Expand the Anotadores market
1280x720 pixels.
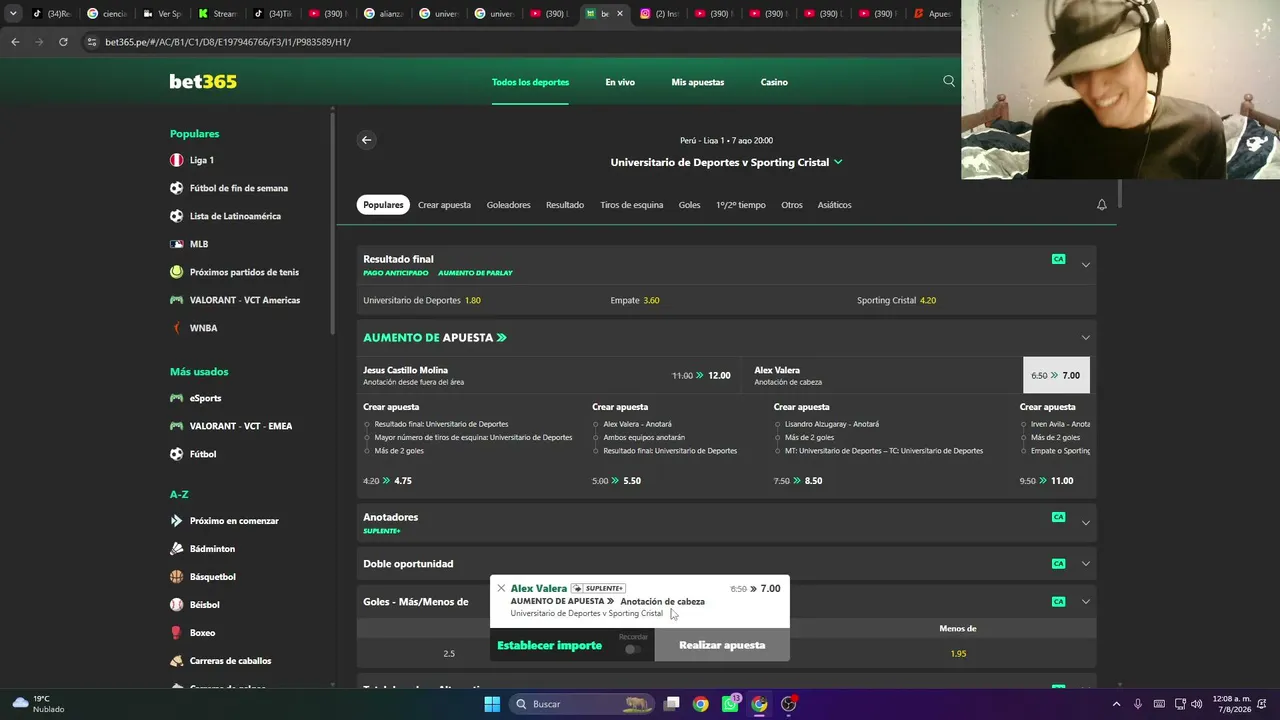tap(1085, 523)
